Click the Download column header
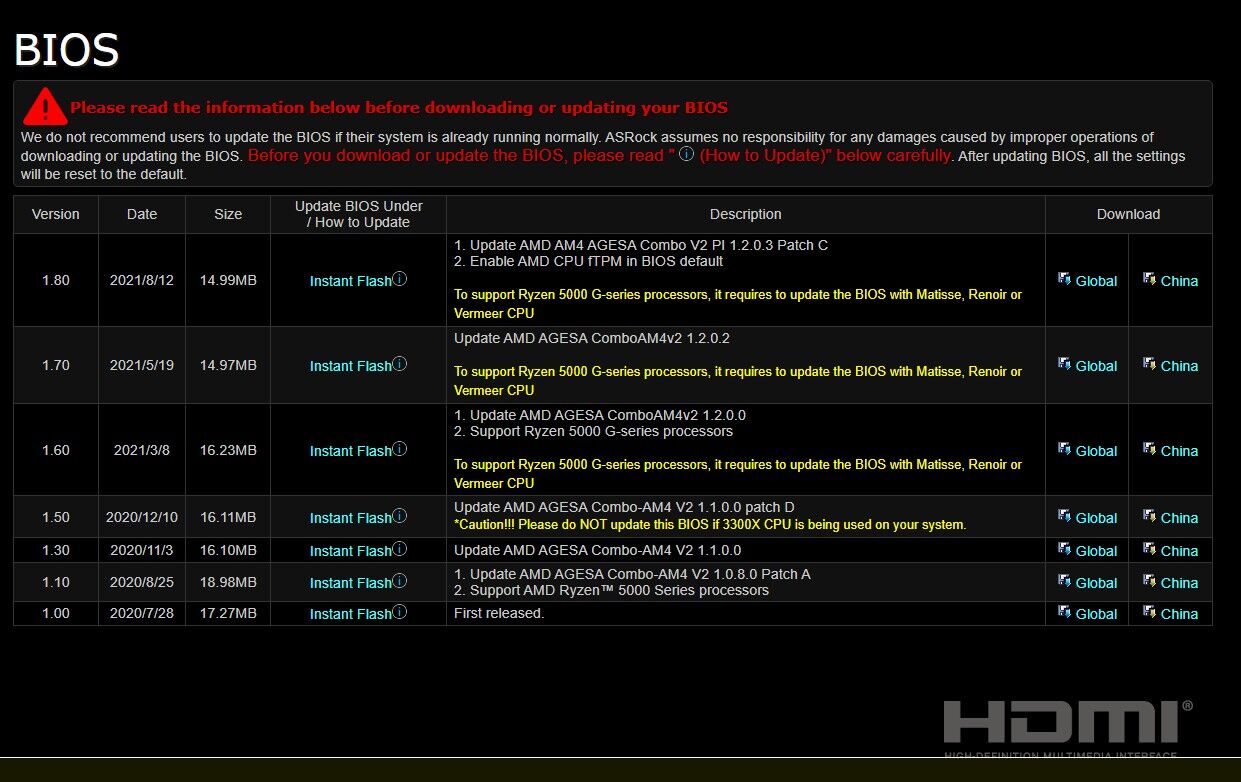 (1129, 214)
